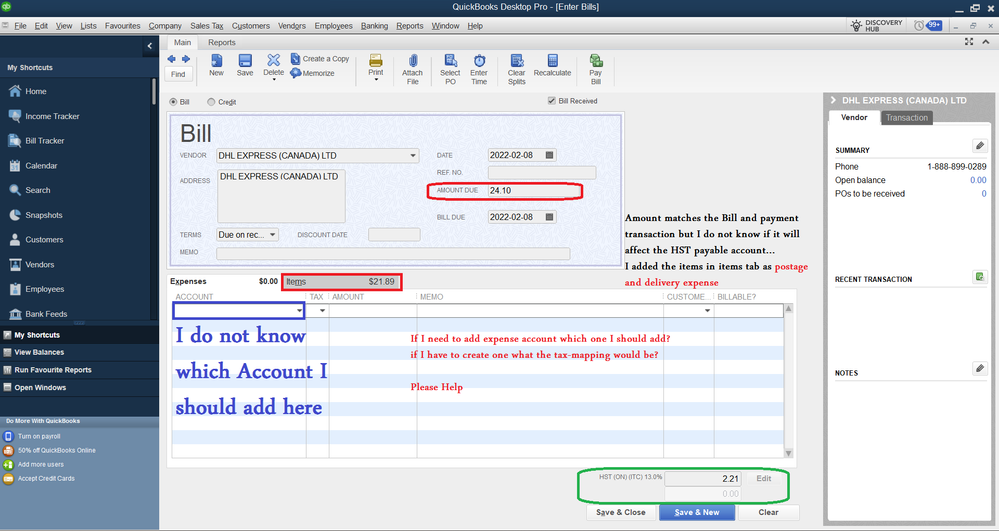Select the Bill radio button
The height and width of the screenshot is (531, 999).
click(x=173, y=102)
